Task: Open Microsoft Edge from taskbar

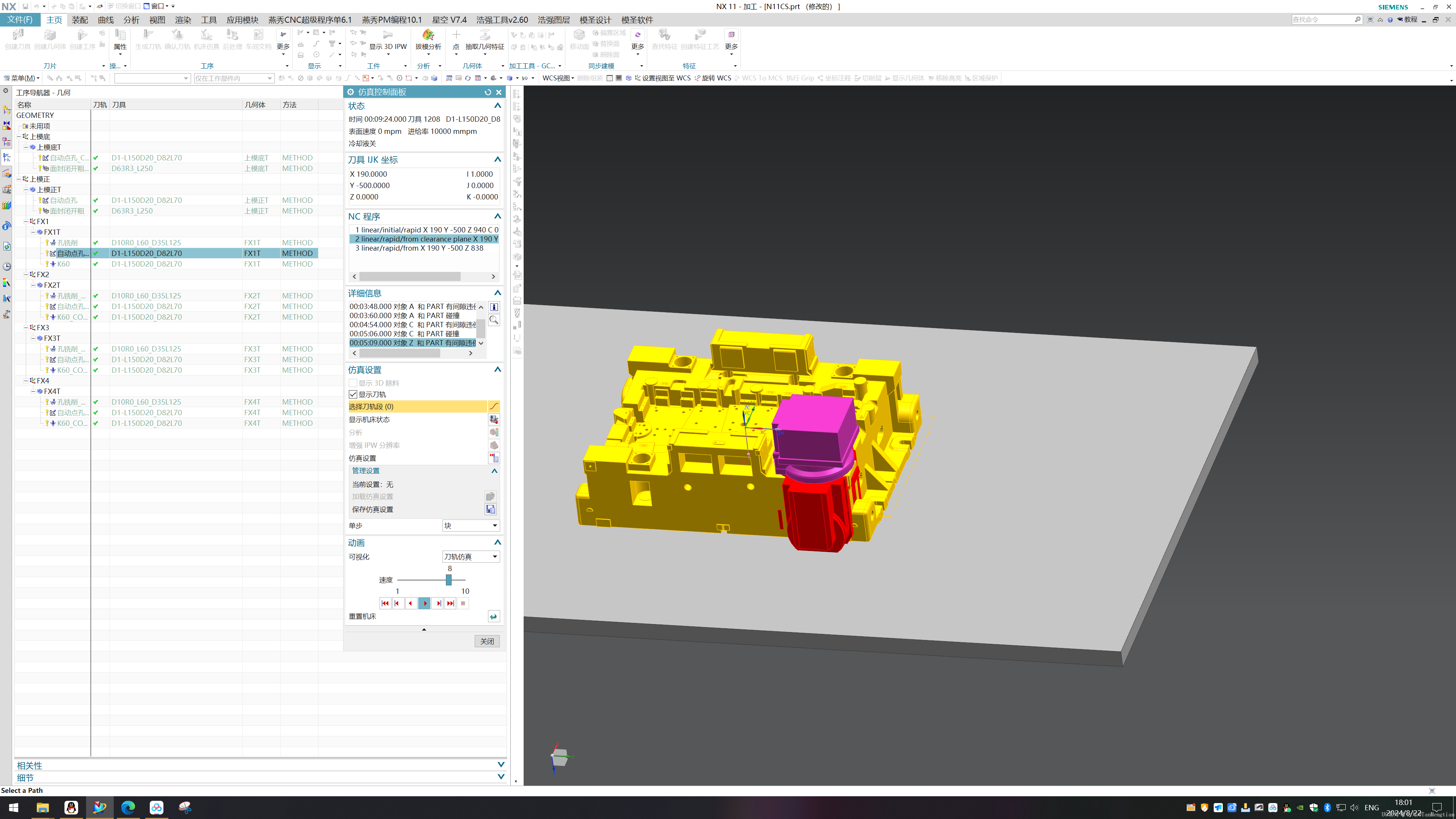Action: (x=128, y=807)
